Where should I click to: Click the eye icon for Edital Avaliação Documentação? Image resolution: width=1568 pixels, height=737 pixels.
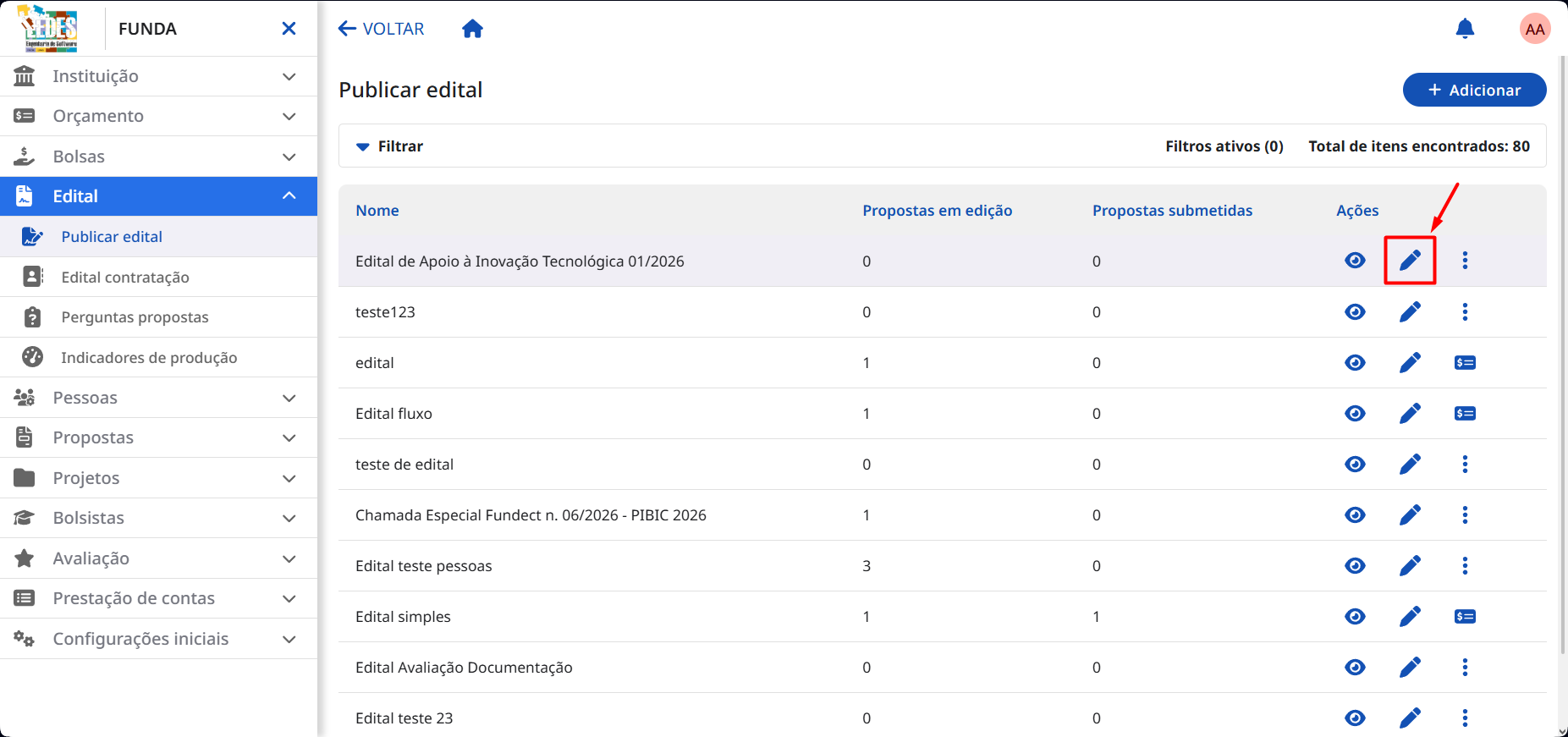tap(1355, 668)
